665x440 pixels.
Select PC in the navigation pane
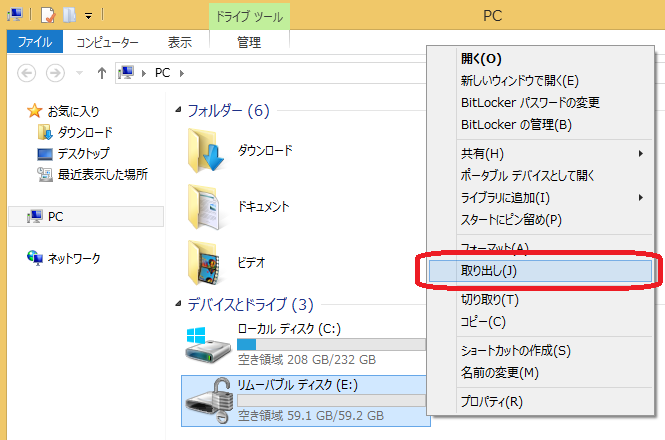tap(86, 216)
